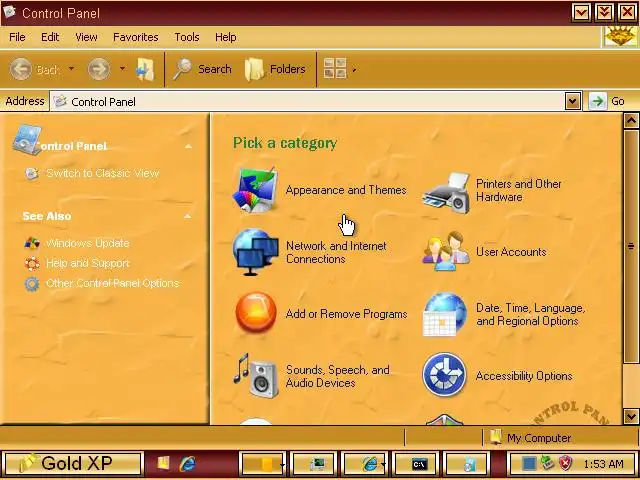Click the Add or Remove Programs text link

click(347, 313)
